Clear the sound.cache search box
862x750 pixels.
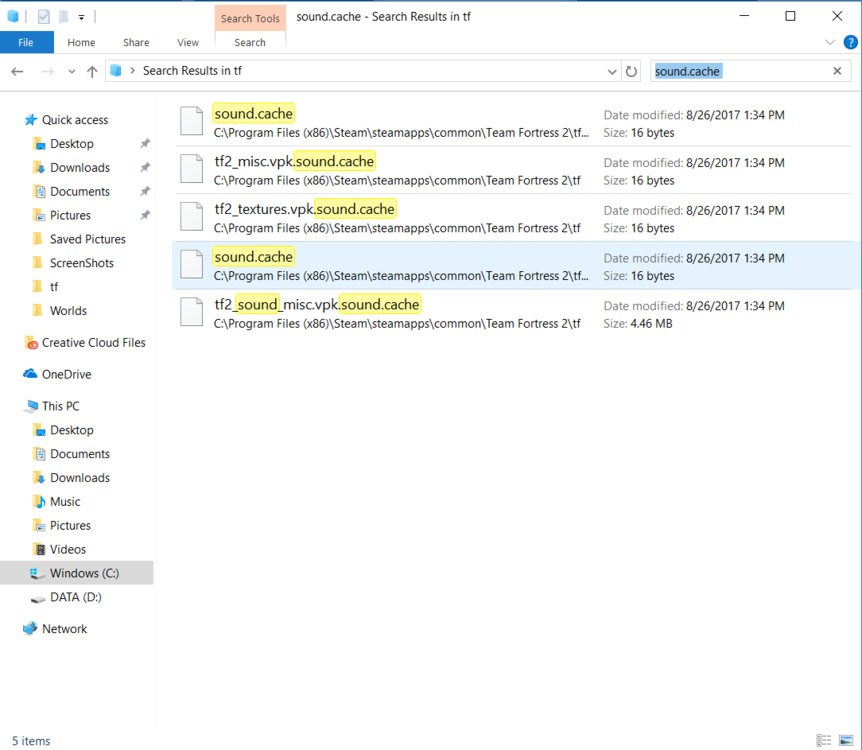pos(837,71)
